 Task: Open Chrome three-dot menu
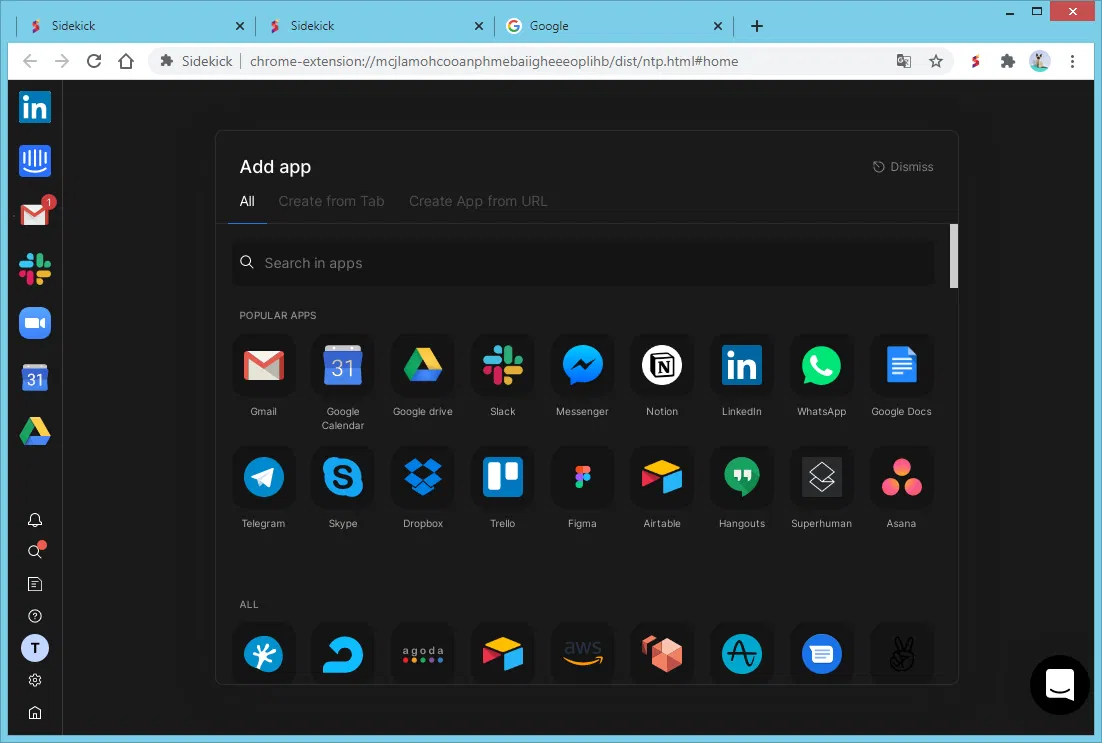(x=1072, y=61)
